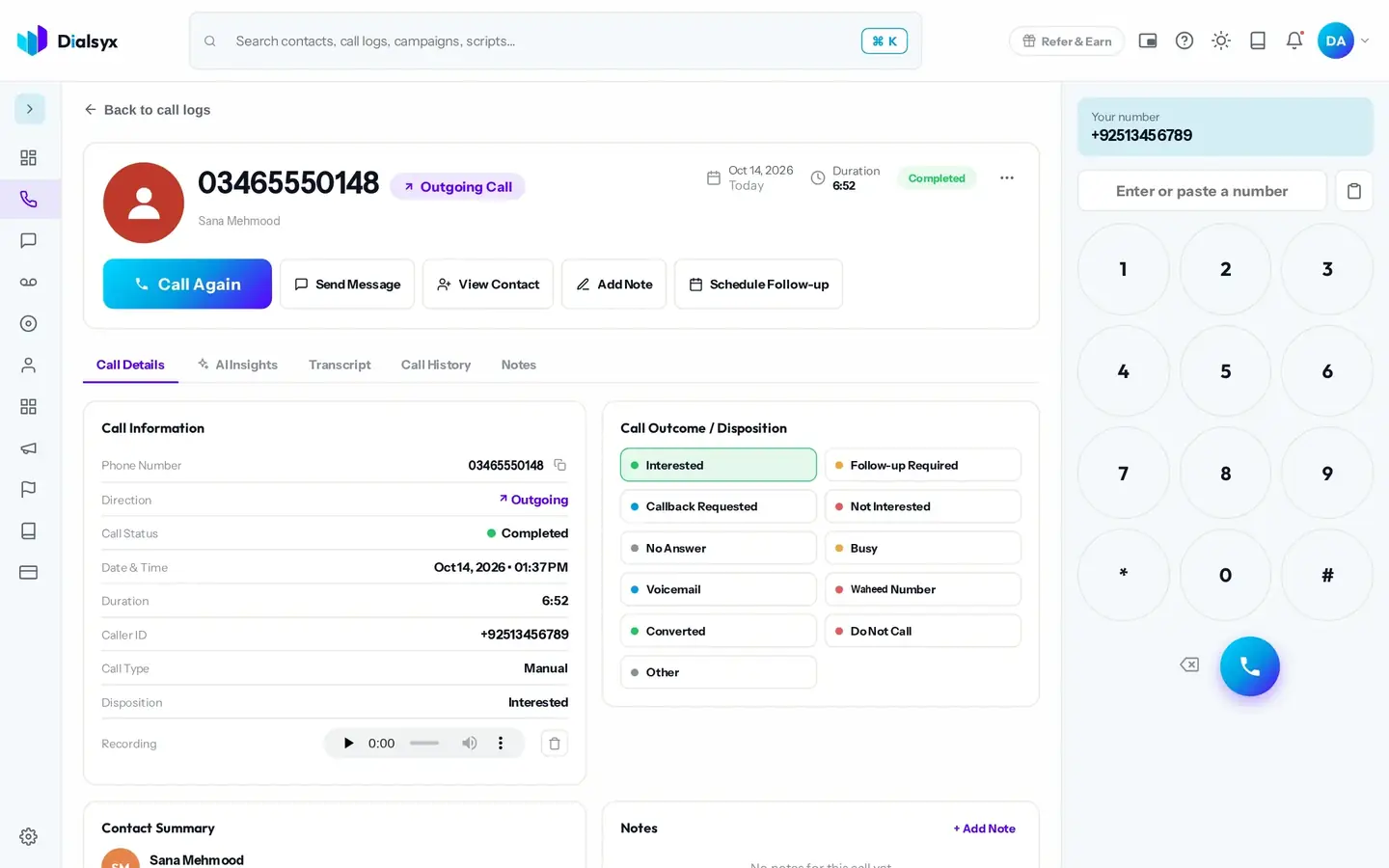Select the Do Not Call disposition
This screenshot has height=868, width=1389.
[x=923, y=631]
